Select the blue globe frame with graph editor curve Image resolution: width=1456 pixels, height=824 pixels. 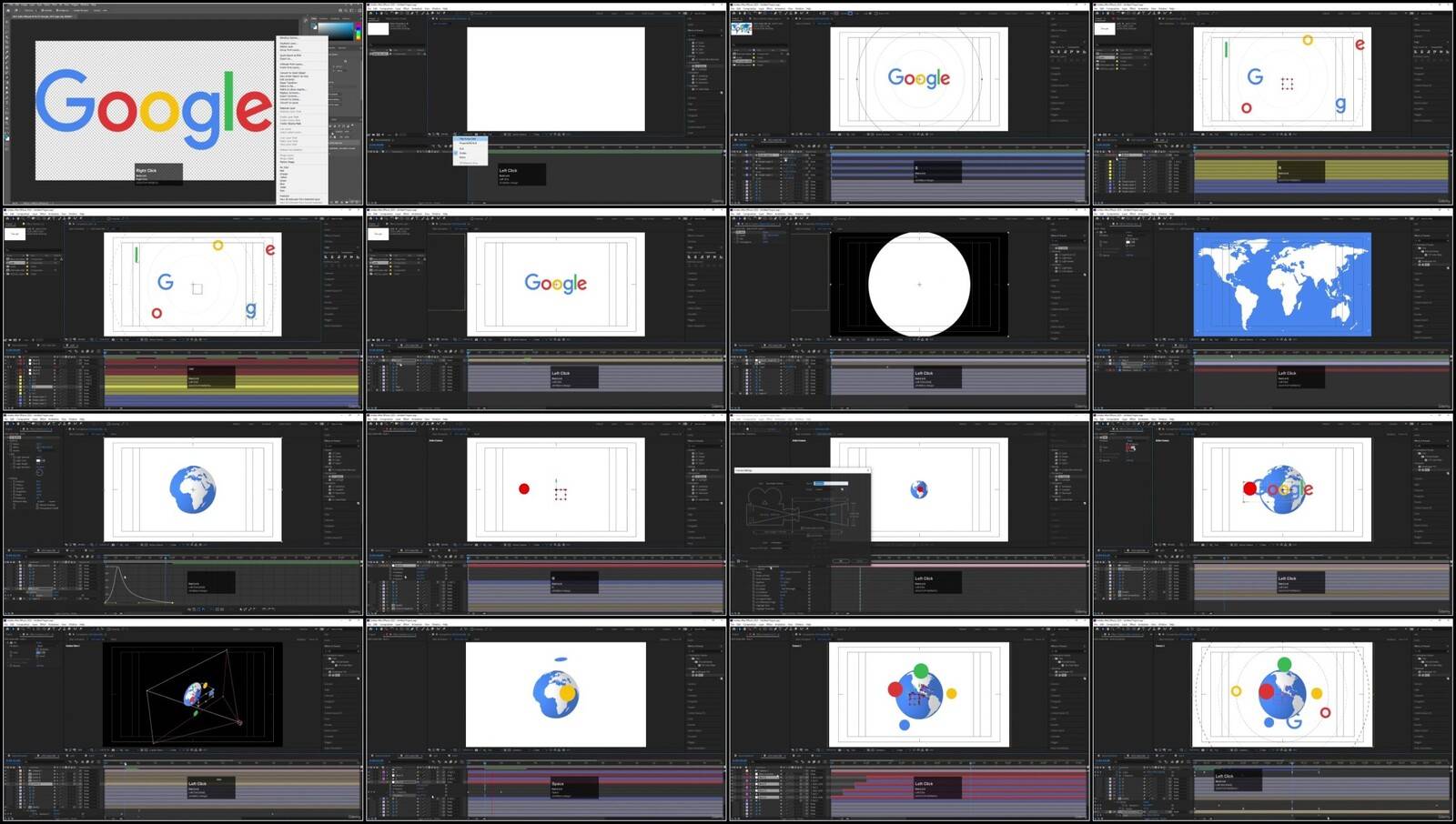coord(183,515)
